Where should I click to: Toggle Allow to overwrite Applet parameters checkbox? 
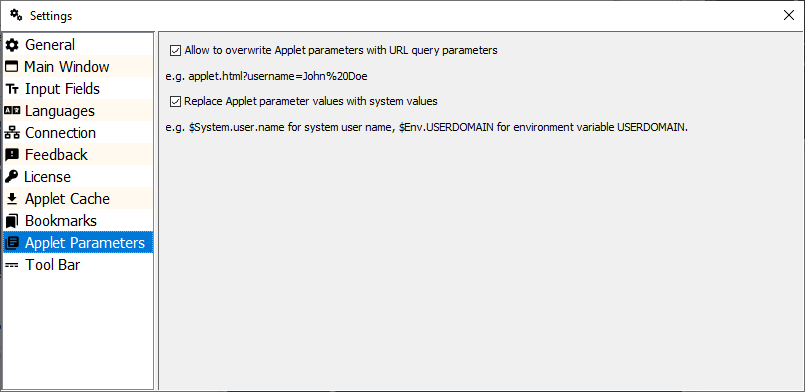point(176,50)
